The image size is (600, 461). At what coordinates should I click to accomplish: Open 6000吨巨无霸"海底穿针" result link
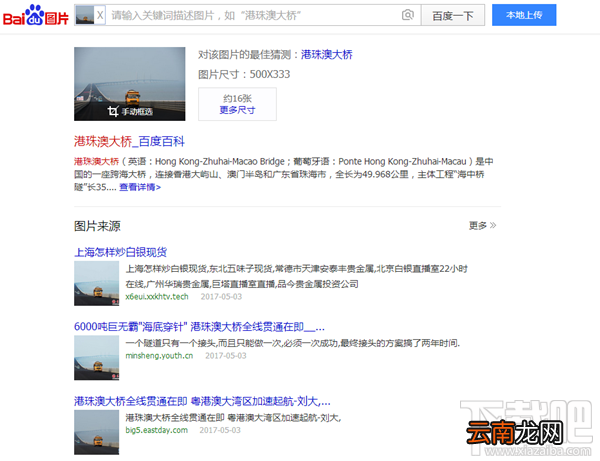[199, 327]
